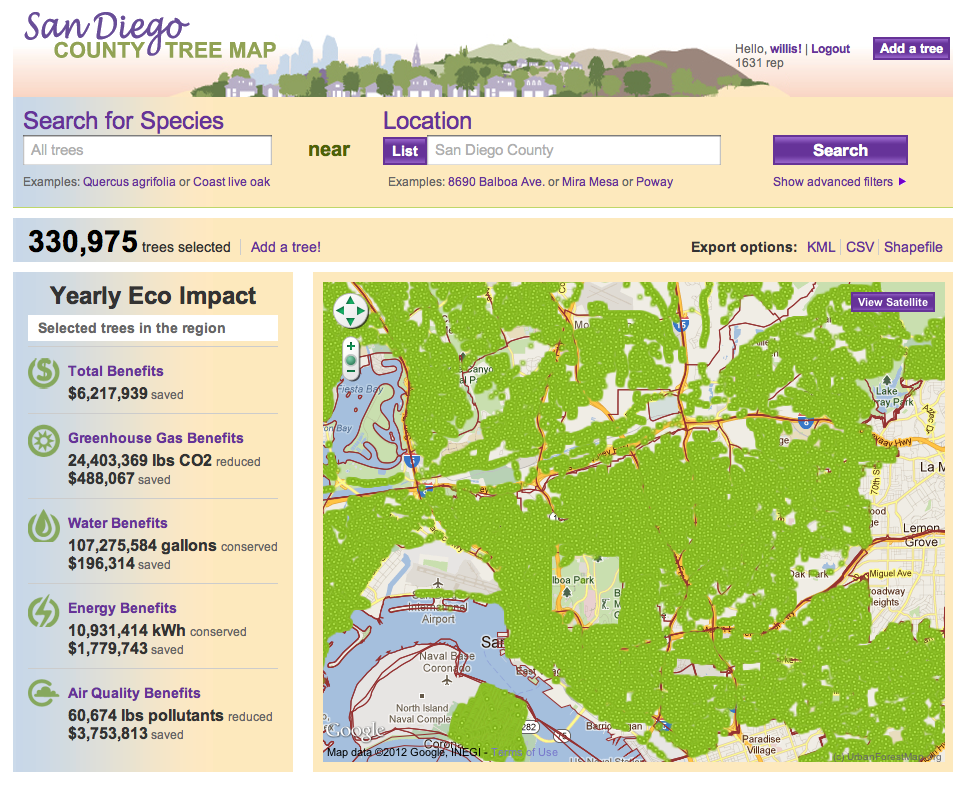Click the Search for Species heading
The image size is (974, 788).
tap(124, 120)
